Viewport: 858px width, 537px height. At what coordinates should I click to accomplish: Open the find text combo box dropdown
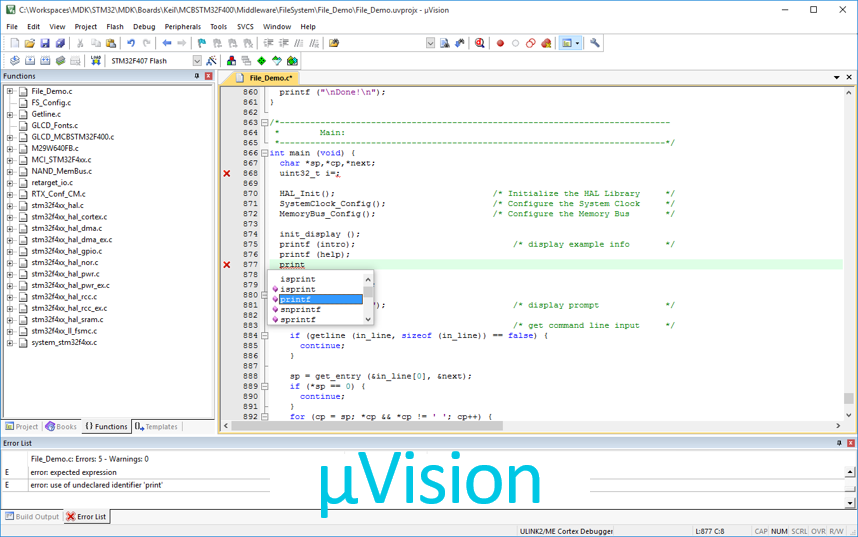coord(431,43)
